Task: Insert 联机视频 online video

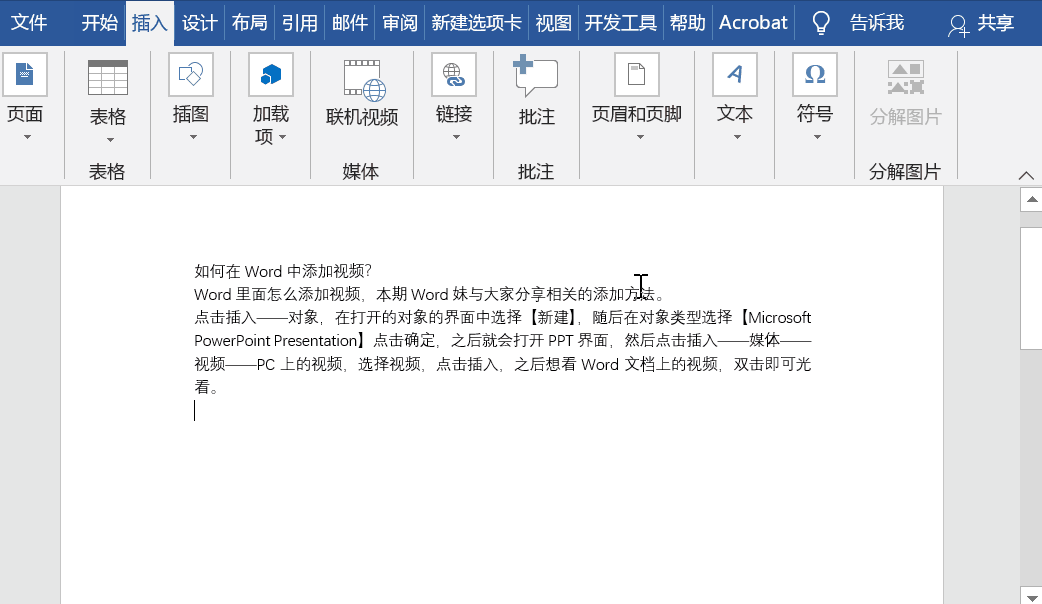Action: (362, 92)
